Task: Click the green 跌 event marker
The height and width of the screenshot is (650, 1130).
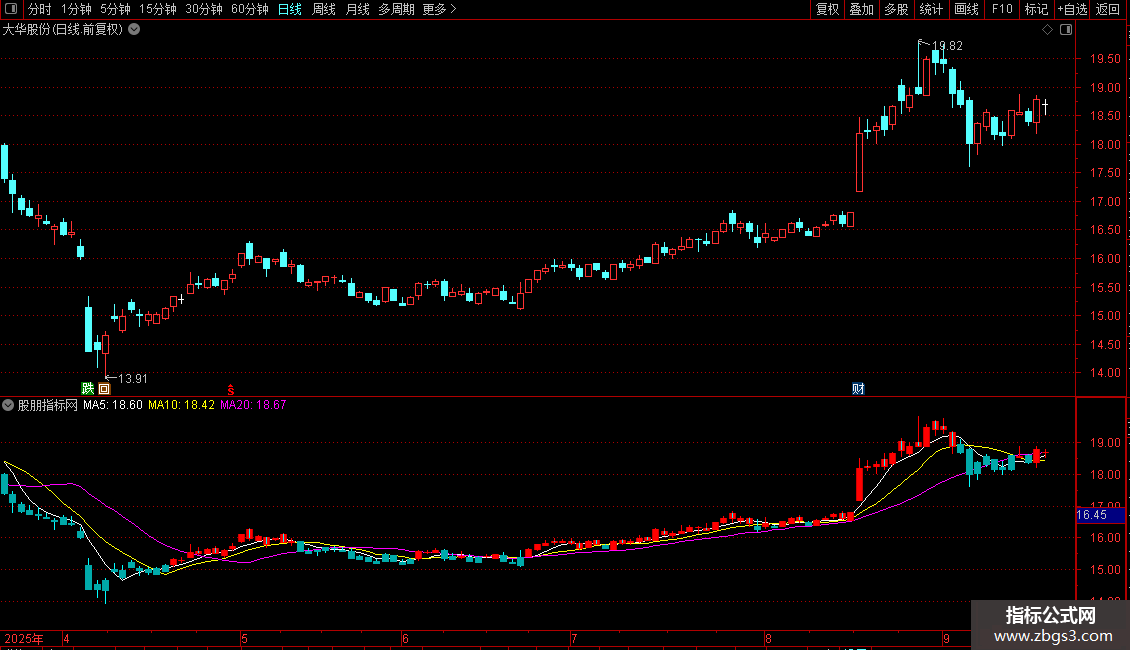Action: click(x=88, y=388)
